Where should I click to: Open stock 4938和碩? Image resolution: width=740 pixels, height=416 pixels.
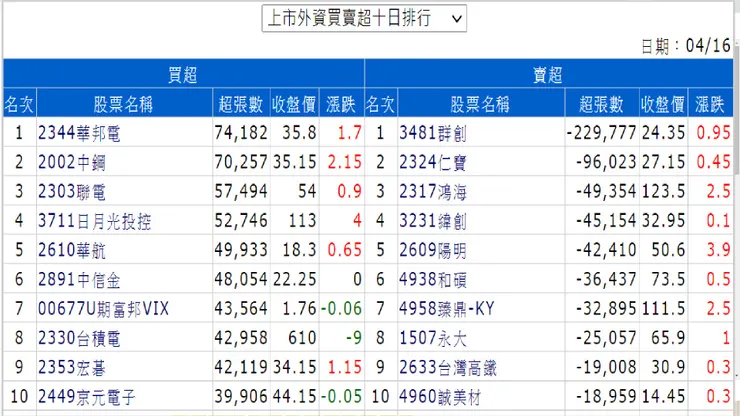pyautogui.click(x=433, y=280)
